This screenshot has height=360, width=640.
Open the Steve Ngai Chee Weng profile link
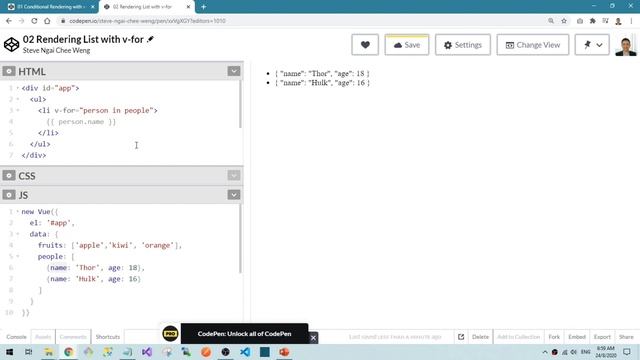tap(56, 51)
